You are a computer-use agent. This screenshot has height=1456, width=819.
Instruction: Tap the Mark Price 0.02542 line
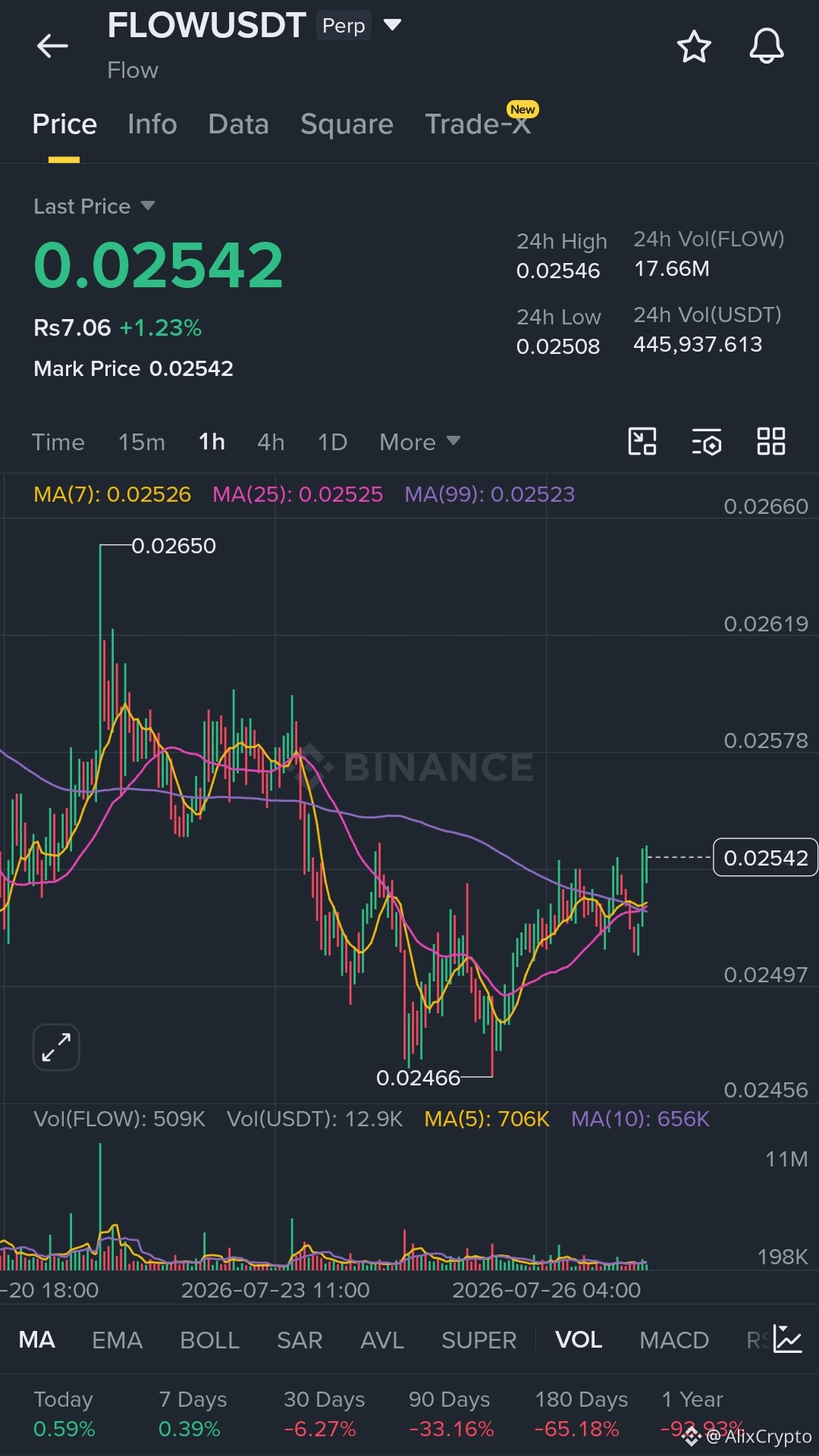click(133, 368)
